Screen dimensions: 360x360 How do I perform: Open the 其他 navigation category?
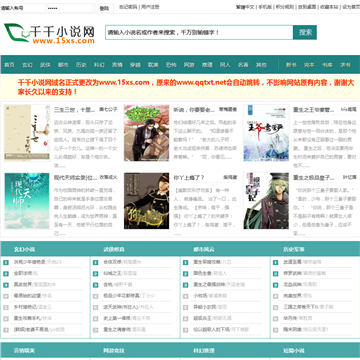[x=261, y=65]
